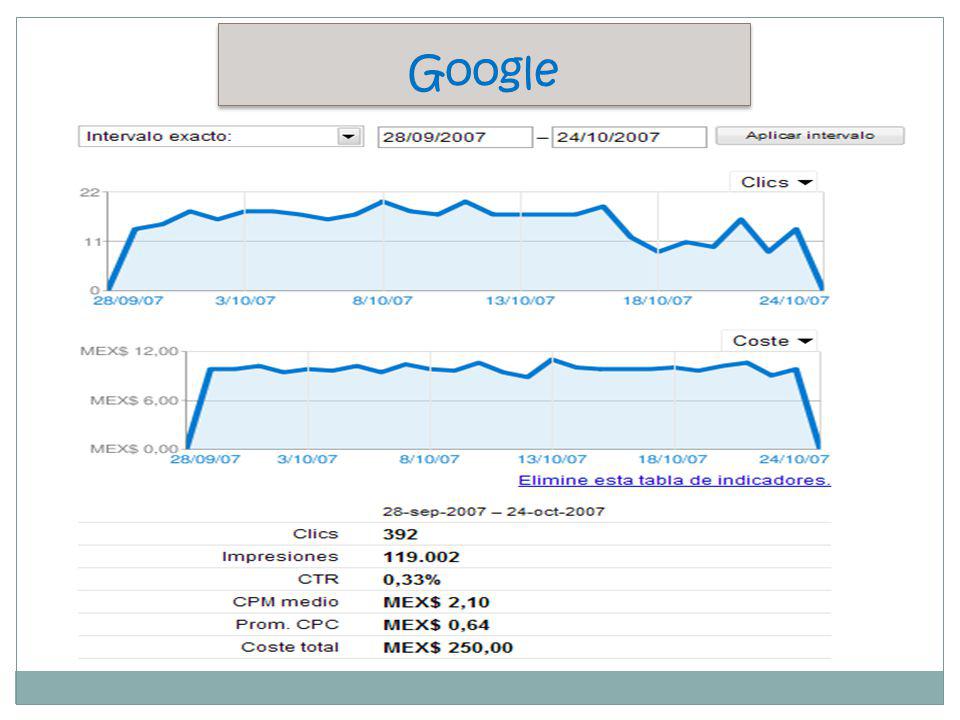Viewport: 960px width, 720px height.
Task: Select the Prom. CPC value MEX$ 0,64
Action: point(437,624)
